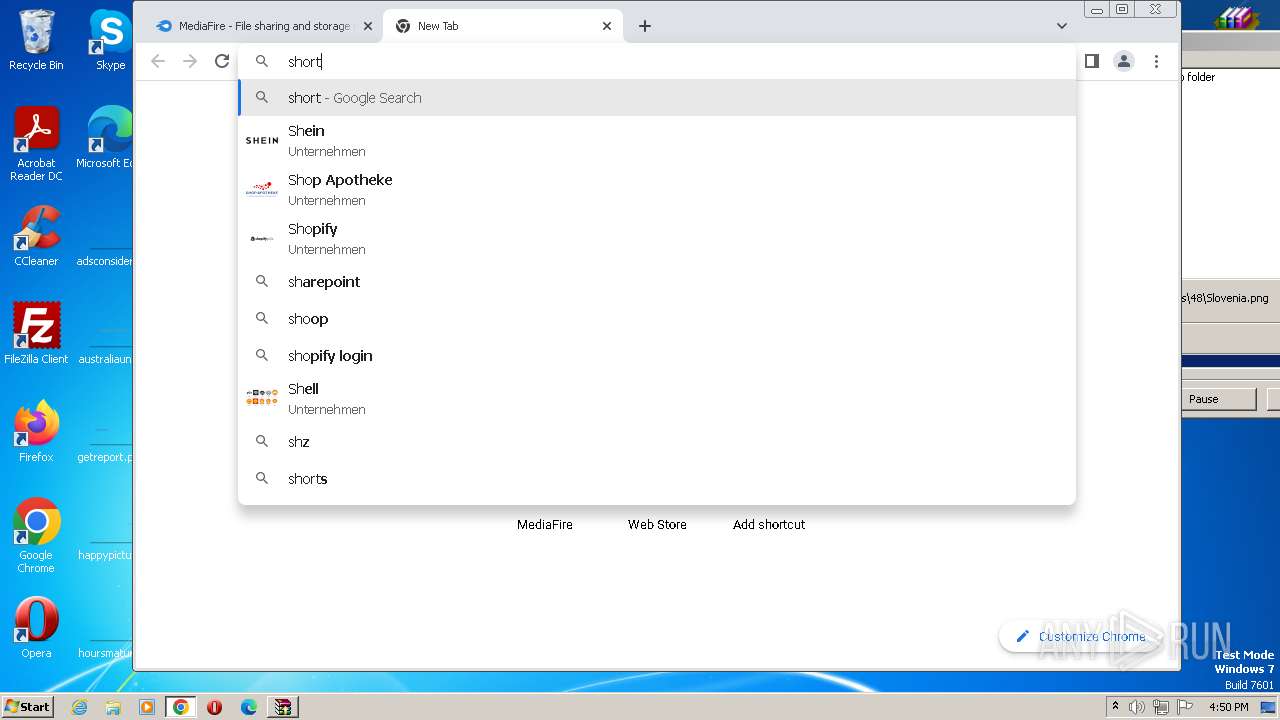Open the MediaFire shortcut tile
Viewport: 1280px width, 720px height.
[x=545, y=524]
